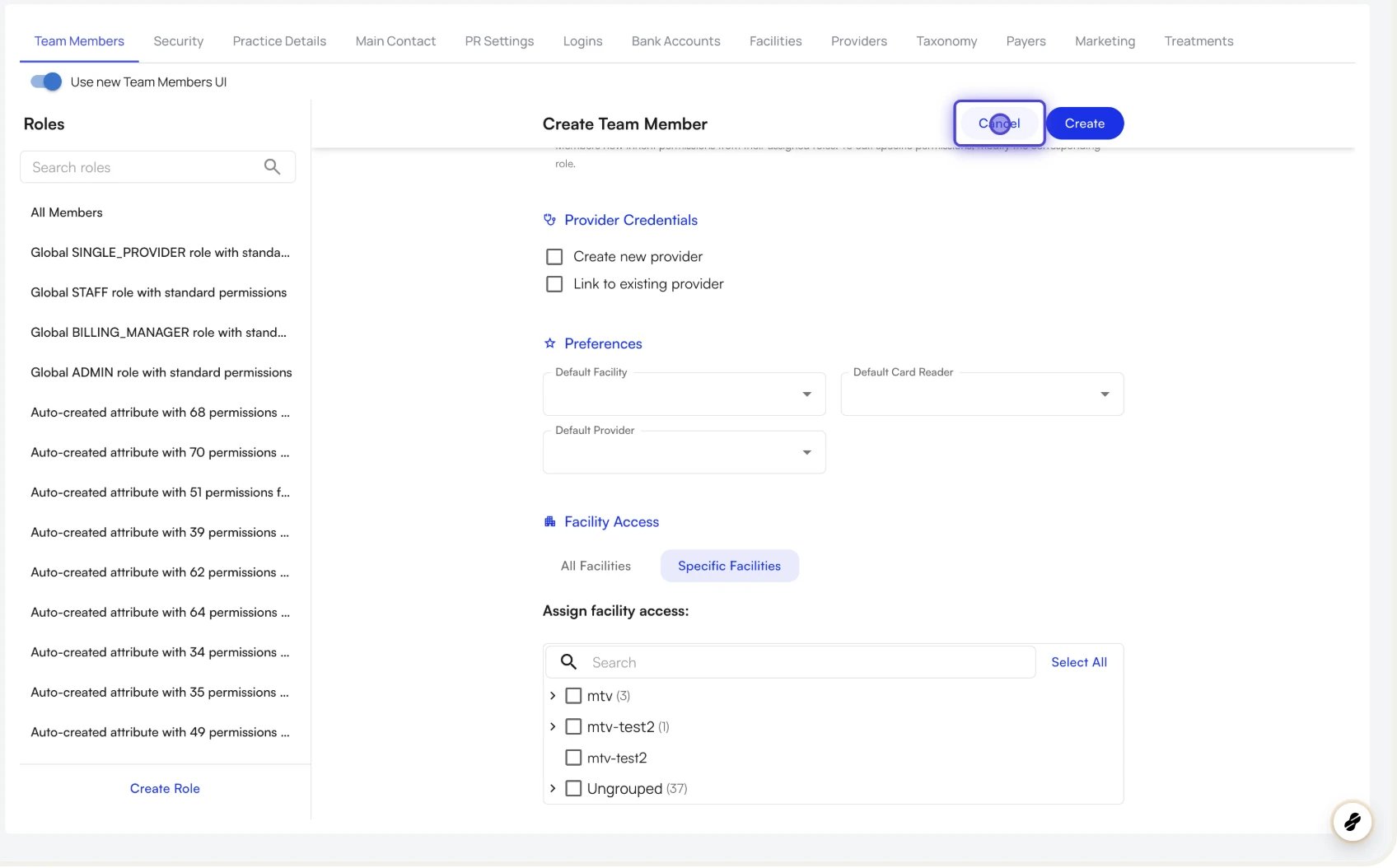This screenshot has height=868, width=1397.
Task: Open the Marketing tab
Action: 1105,41
